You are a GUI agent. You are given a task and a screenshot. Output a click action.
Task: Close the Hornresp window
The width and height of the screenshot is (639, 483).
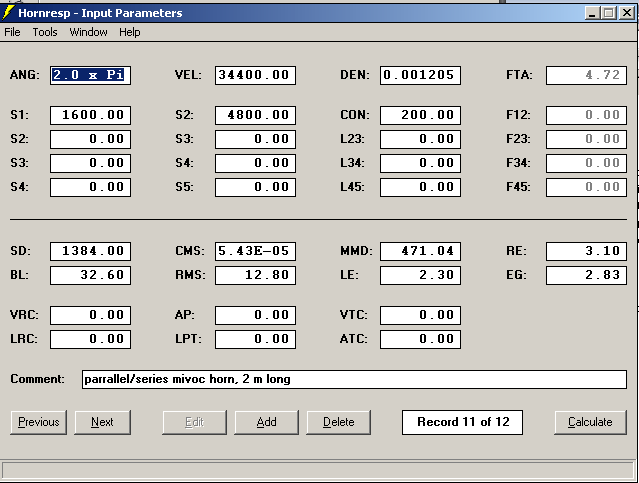click(x=626, y=13)
